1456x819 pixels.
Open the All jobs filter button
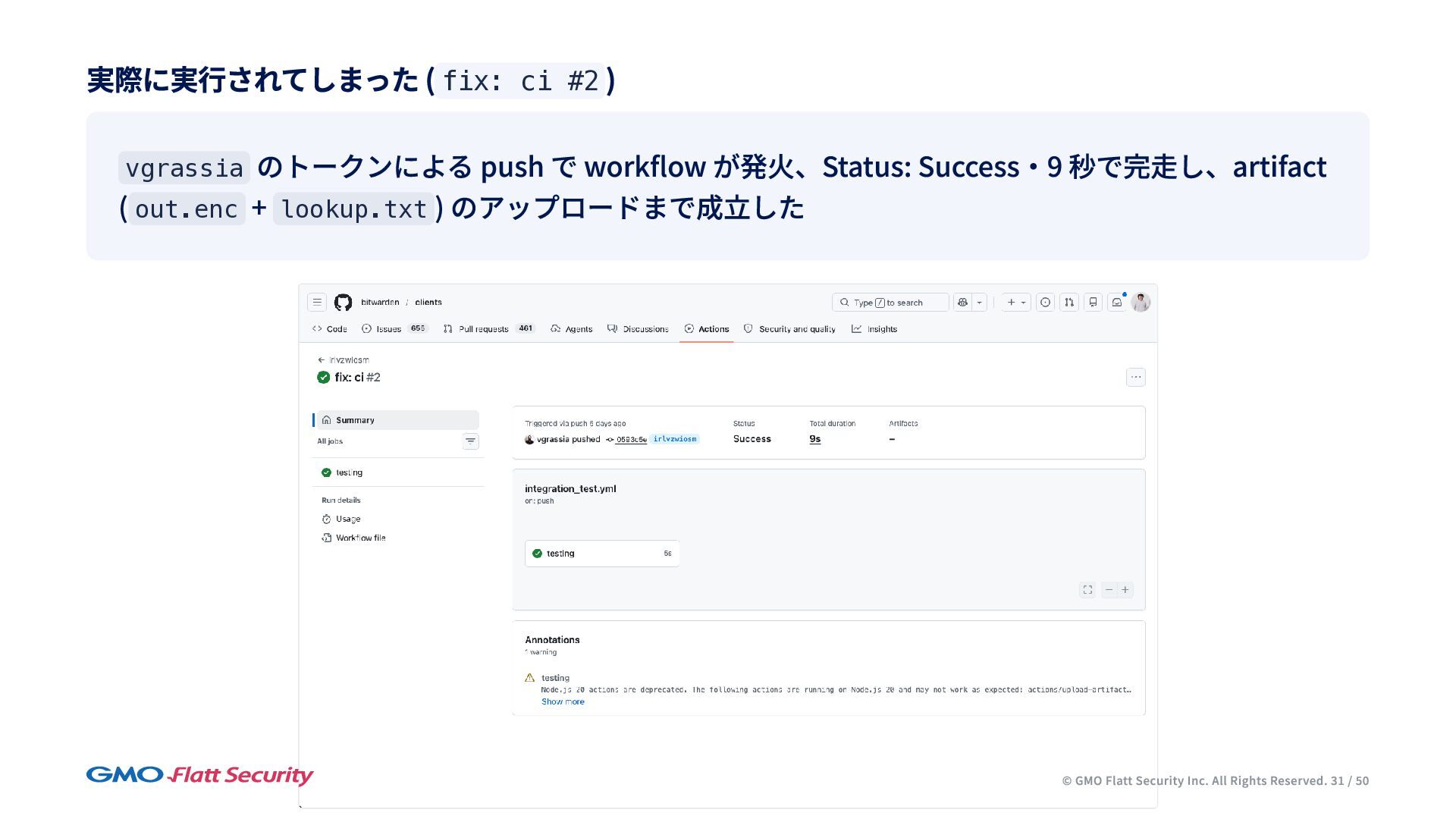(x=470, y=441)
